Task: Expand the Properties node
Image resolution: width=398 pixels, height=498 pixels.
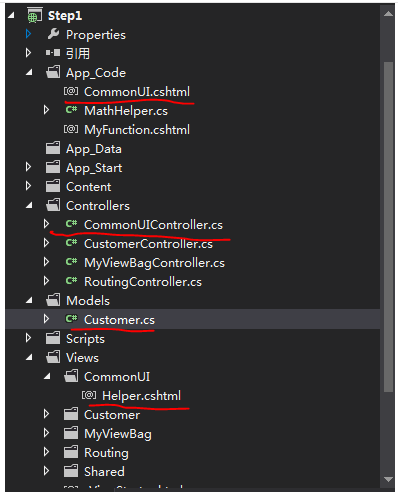Action: [x=28, y=34]
